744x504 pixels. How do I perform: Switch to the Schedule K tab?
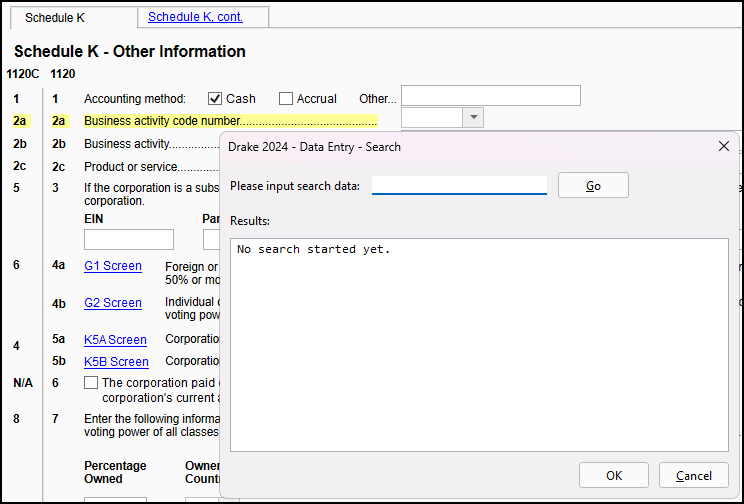(x=55, y=18)
